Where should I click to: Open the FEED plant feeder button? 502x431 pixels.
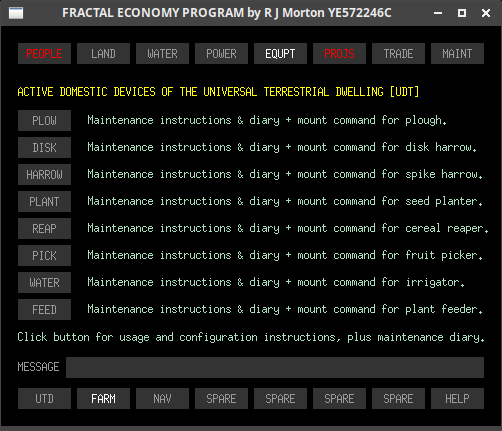pos(44,309)
